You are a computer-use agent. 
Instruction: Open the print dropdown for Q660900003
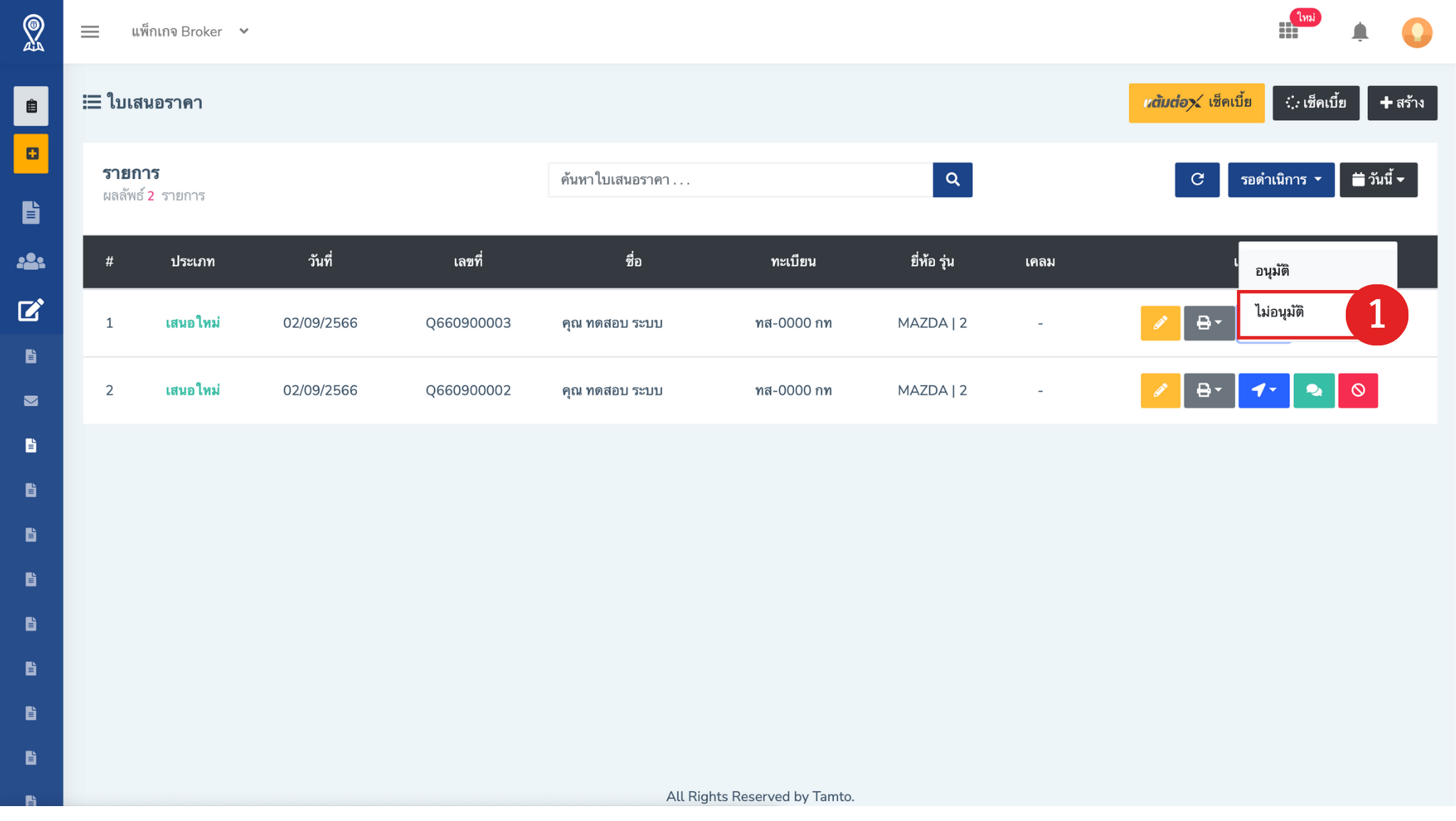[x=1209, y=323]
